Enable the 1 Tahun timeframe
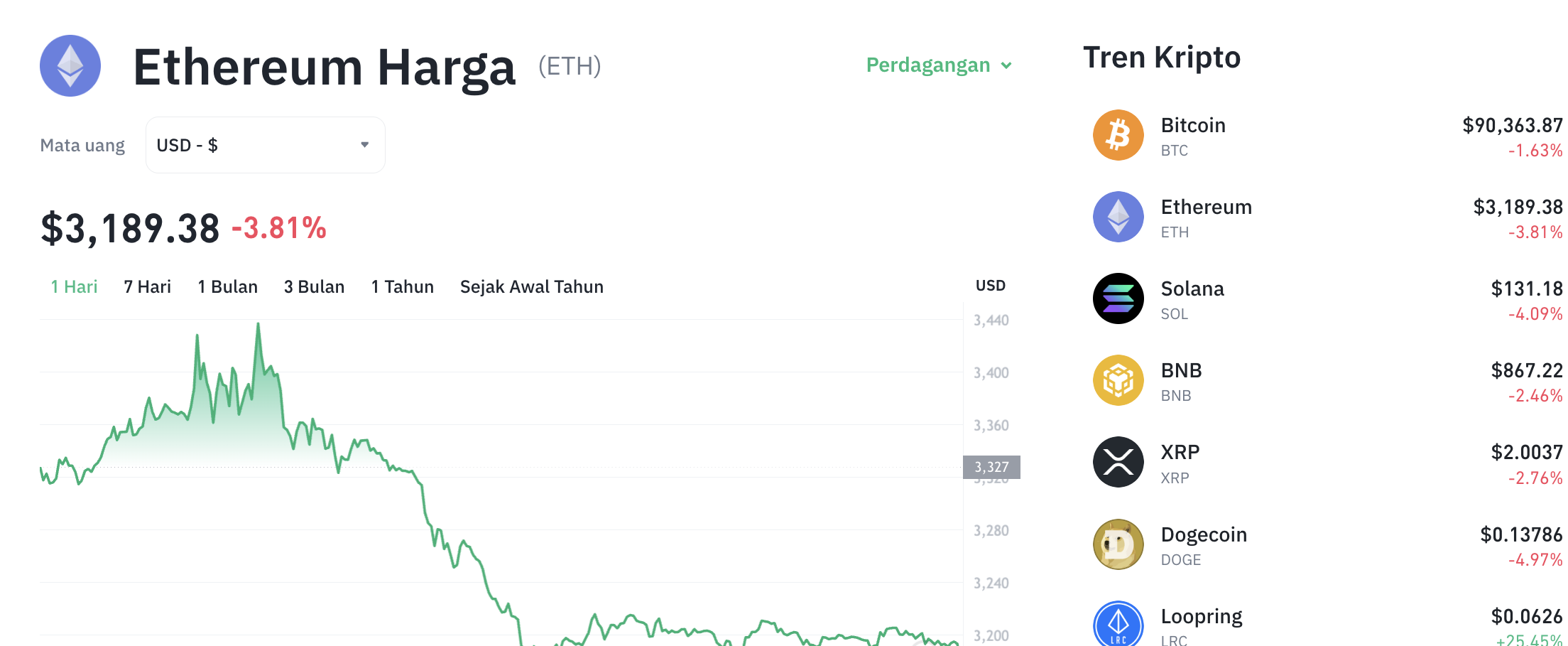The height and width of the screenshot is (646, 1568). 402,286
